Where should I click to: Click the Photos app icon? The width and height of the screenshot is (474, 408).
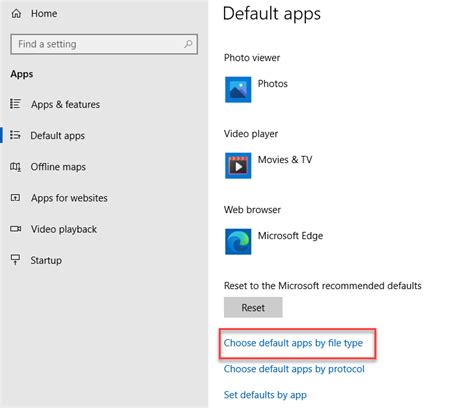(x=238, y=90)
